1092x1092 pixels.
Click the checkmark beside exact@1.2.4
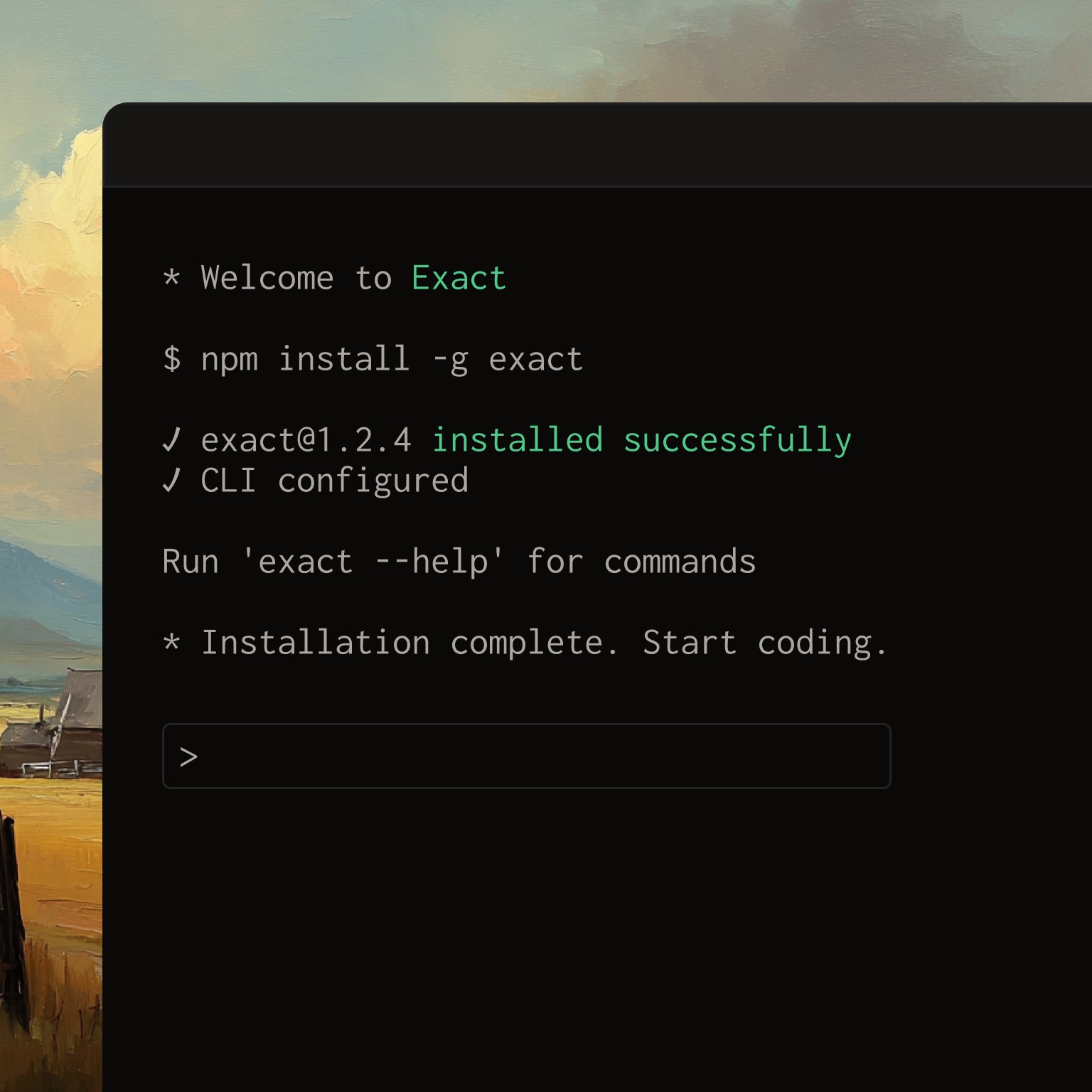pyautogui.click(x=171, y=440)
